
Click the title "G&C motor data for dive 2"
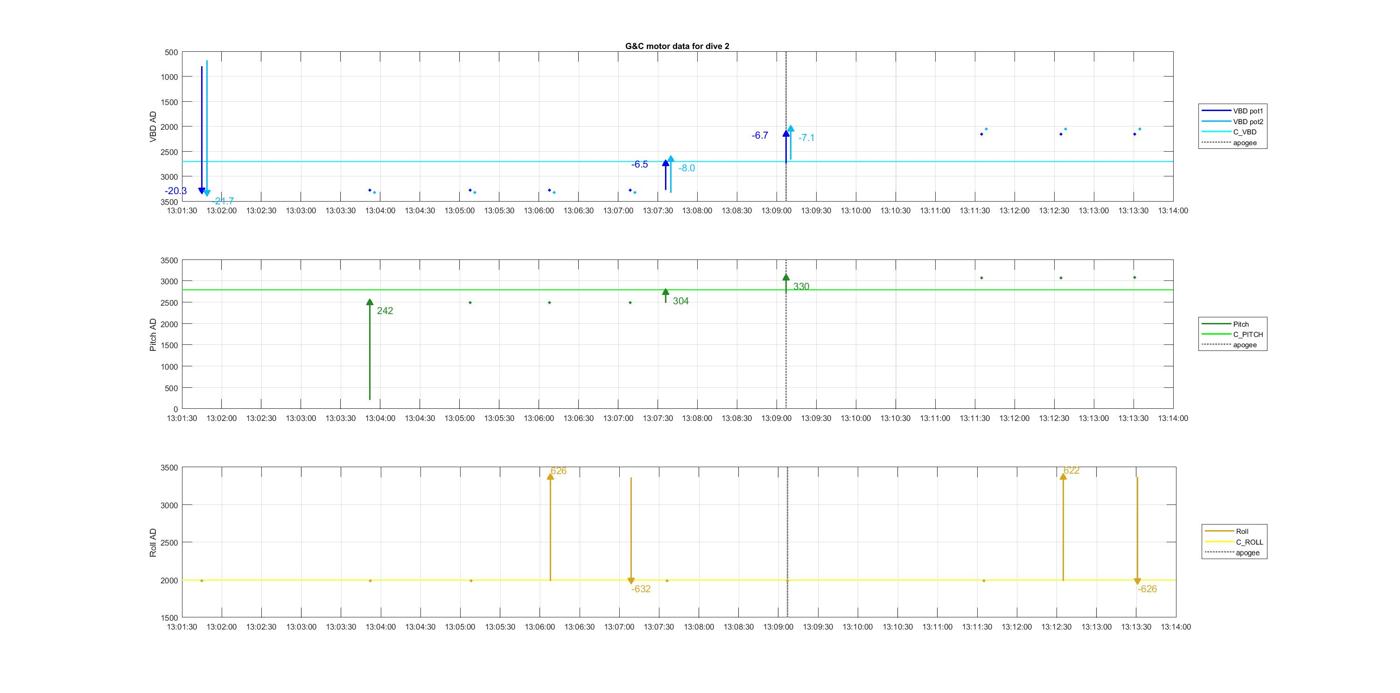(677, 46)
